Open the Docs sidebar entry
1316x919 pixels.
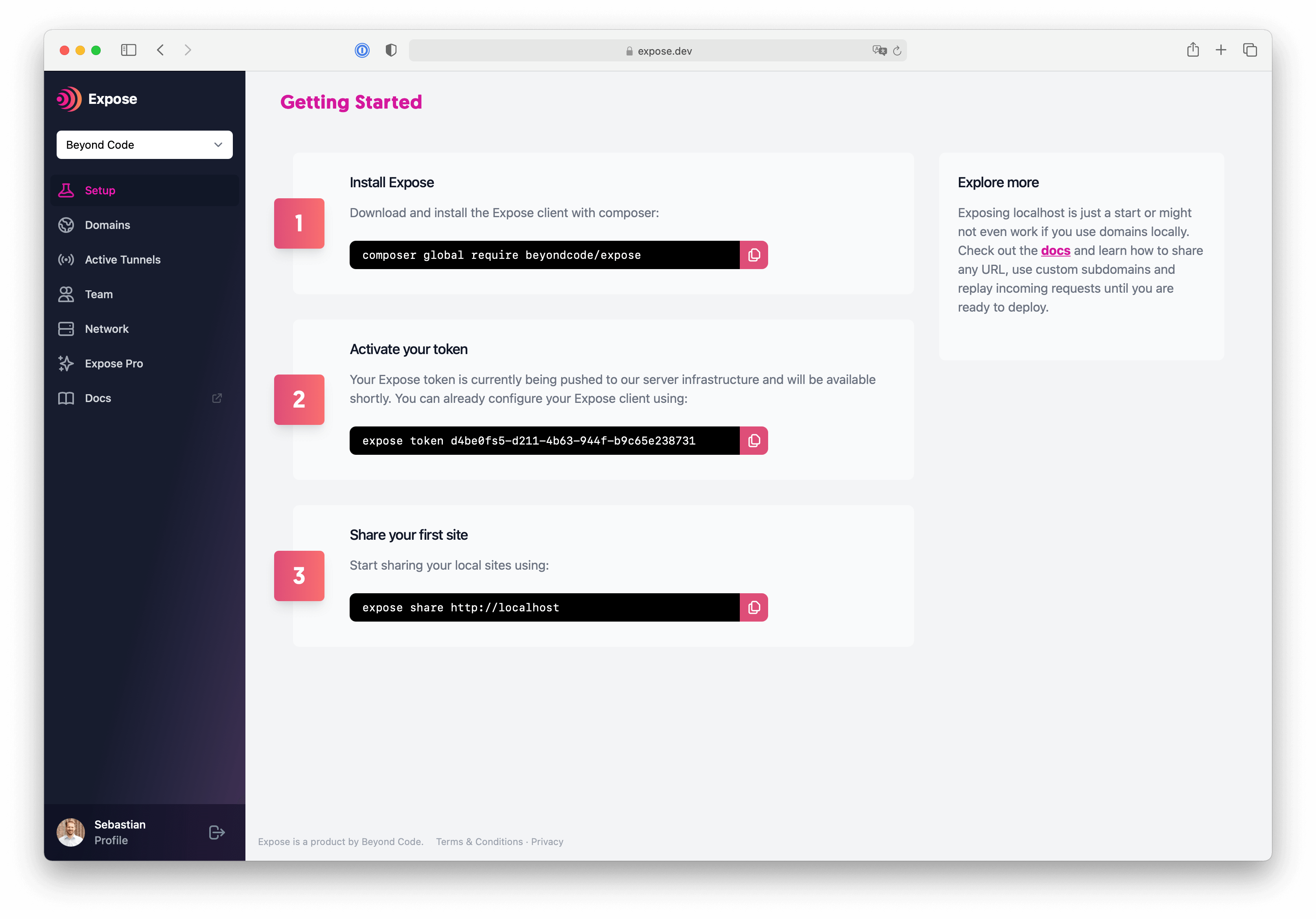coord(98,398)
